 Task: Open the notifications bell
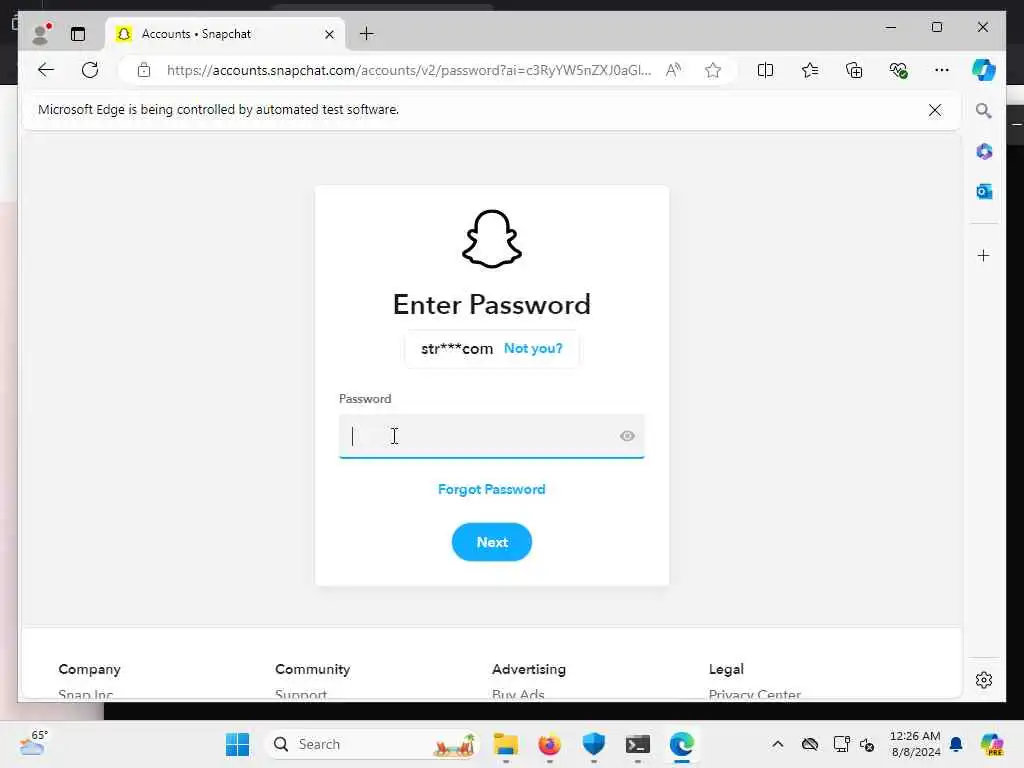tap(956, 744)
